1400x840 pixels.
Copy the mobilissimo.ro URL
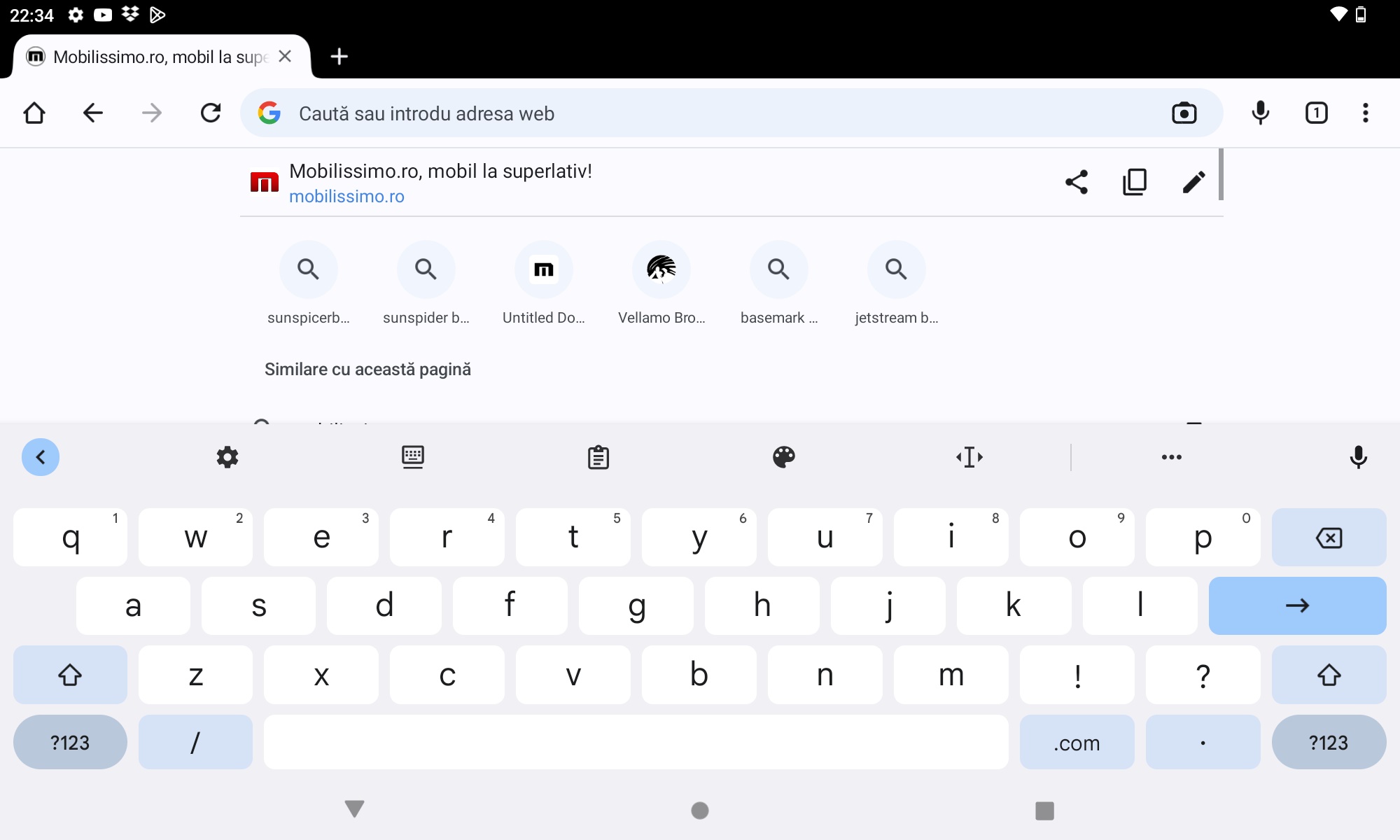1135,182
